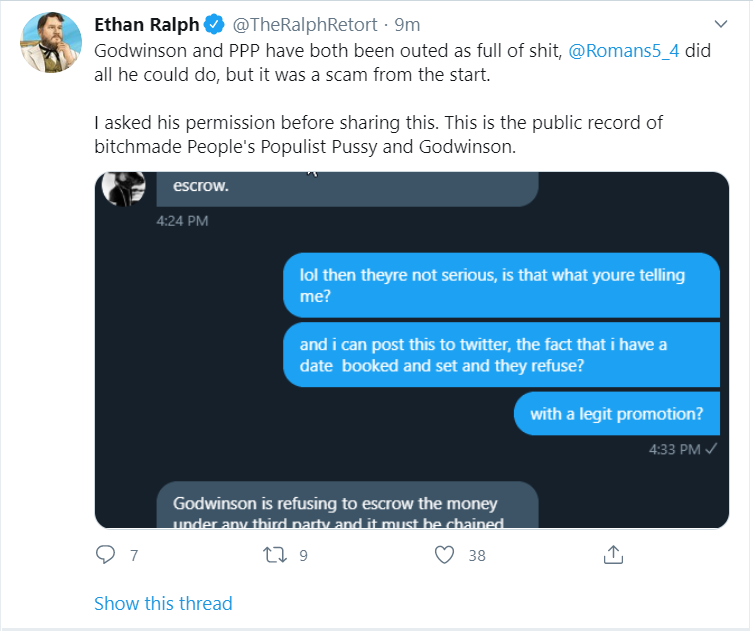The width and height of the screenshot is (753, 631).
Task: Like the tweet with the heart icon
Action: click(446, 554)
